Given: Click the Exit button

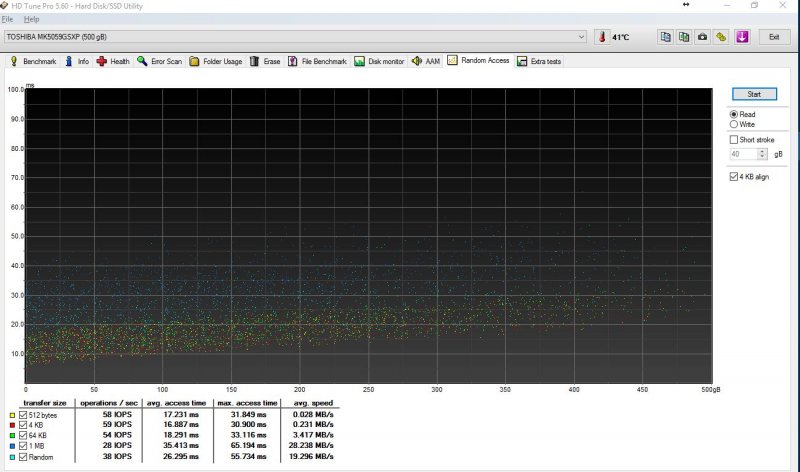Looking at the screenshot, I should tap(773, 37).
